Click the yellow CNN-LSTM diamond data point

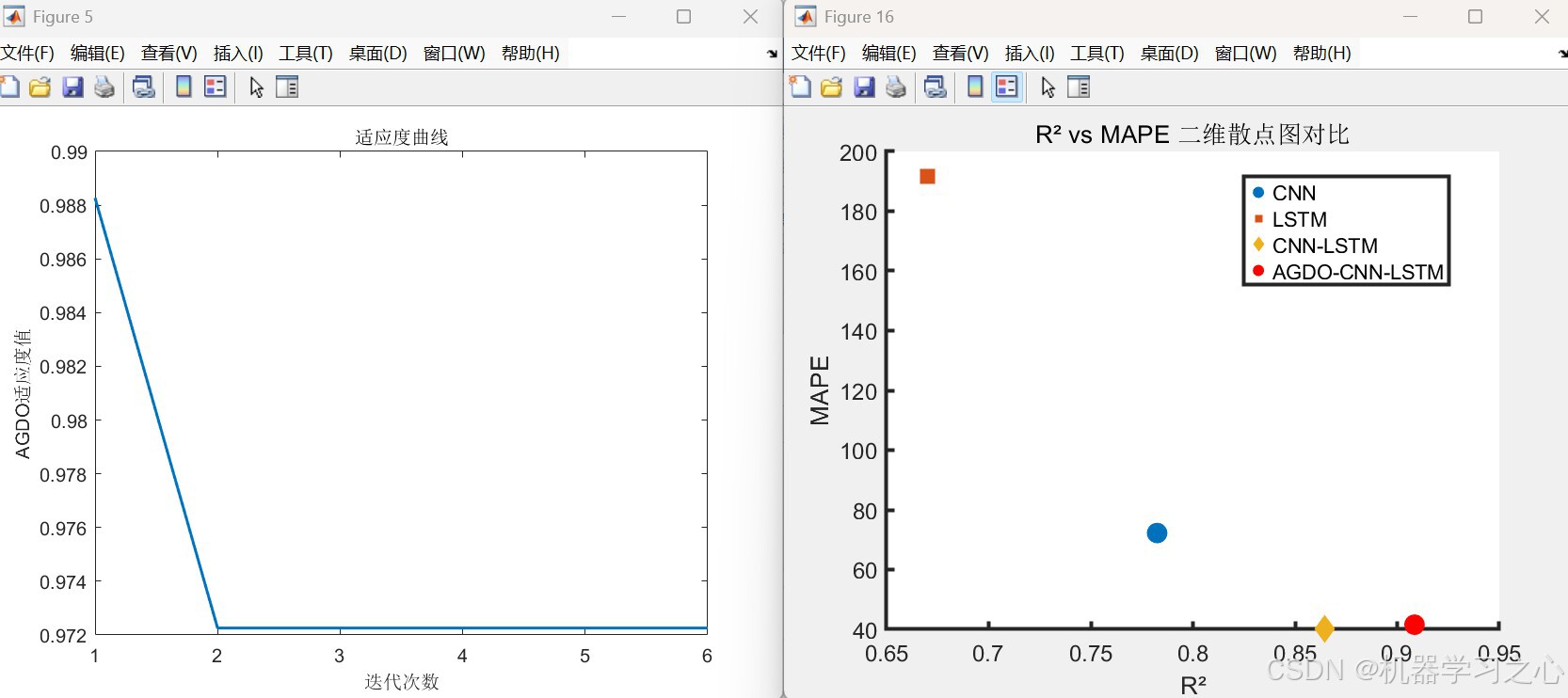pyautogui.click(x=1324, y=628)
